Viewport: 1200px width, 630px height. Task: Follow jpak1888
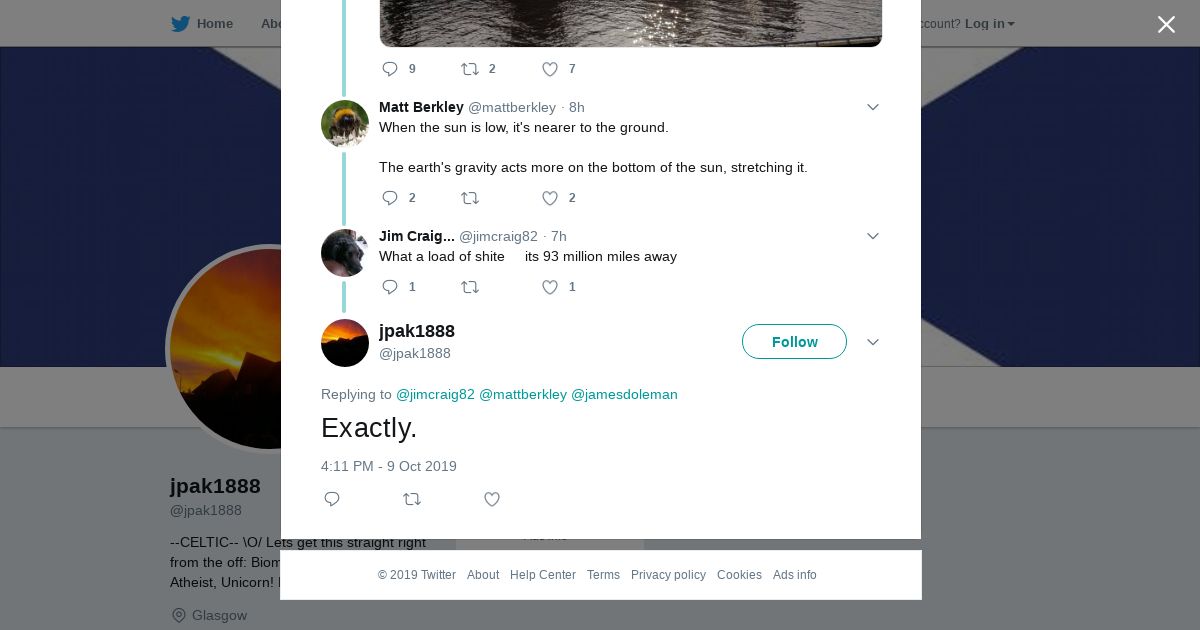coord(794,342)
